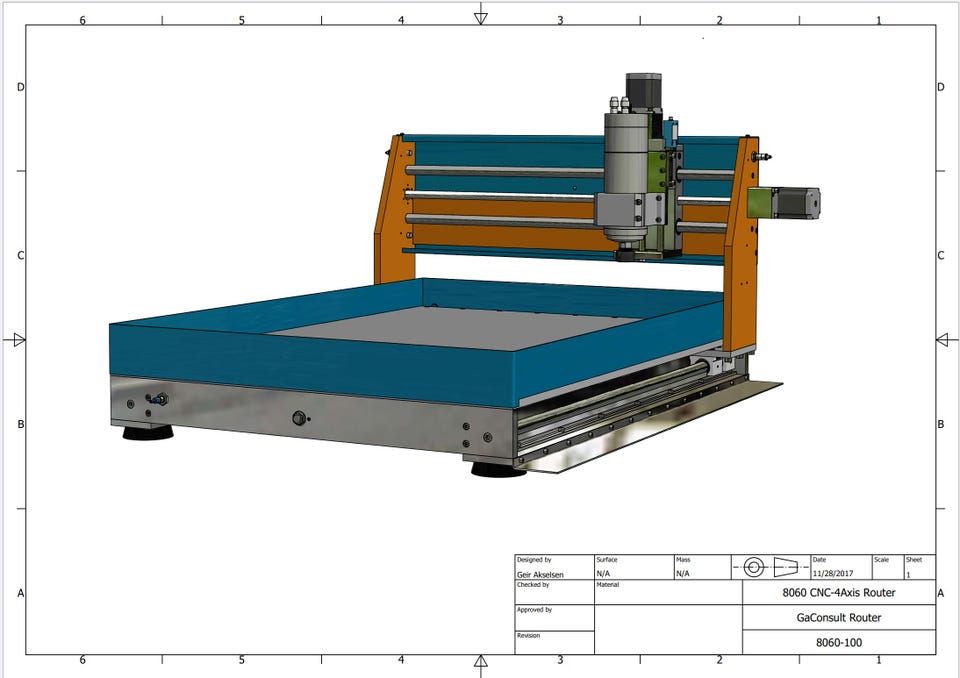The width and height of the screenshot is (960, 678).
Task: Click the 'Approved by' label
Action: coord(534,610)
